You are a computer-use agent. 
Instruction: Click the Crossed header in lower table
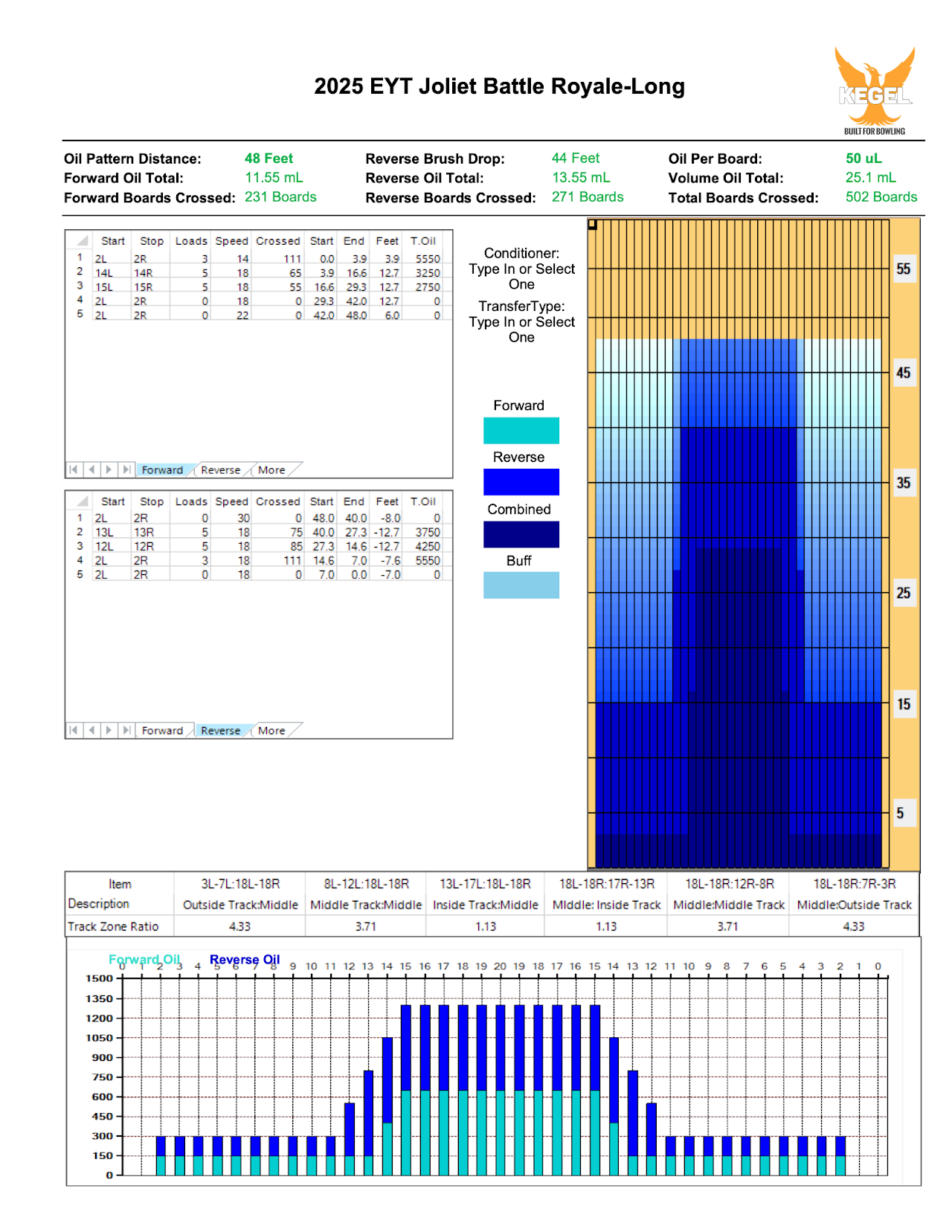point(277,501)
